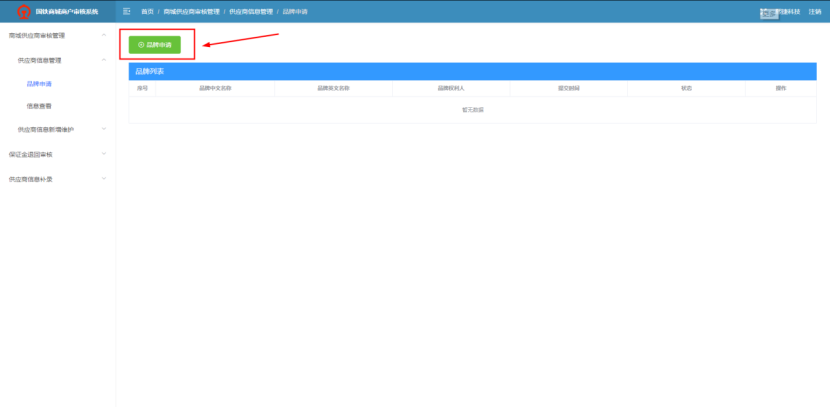Click the 状态 column header
830x407 pixels.
687,88
